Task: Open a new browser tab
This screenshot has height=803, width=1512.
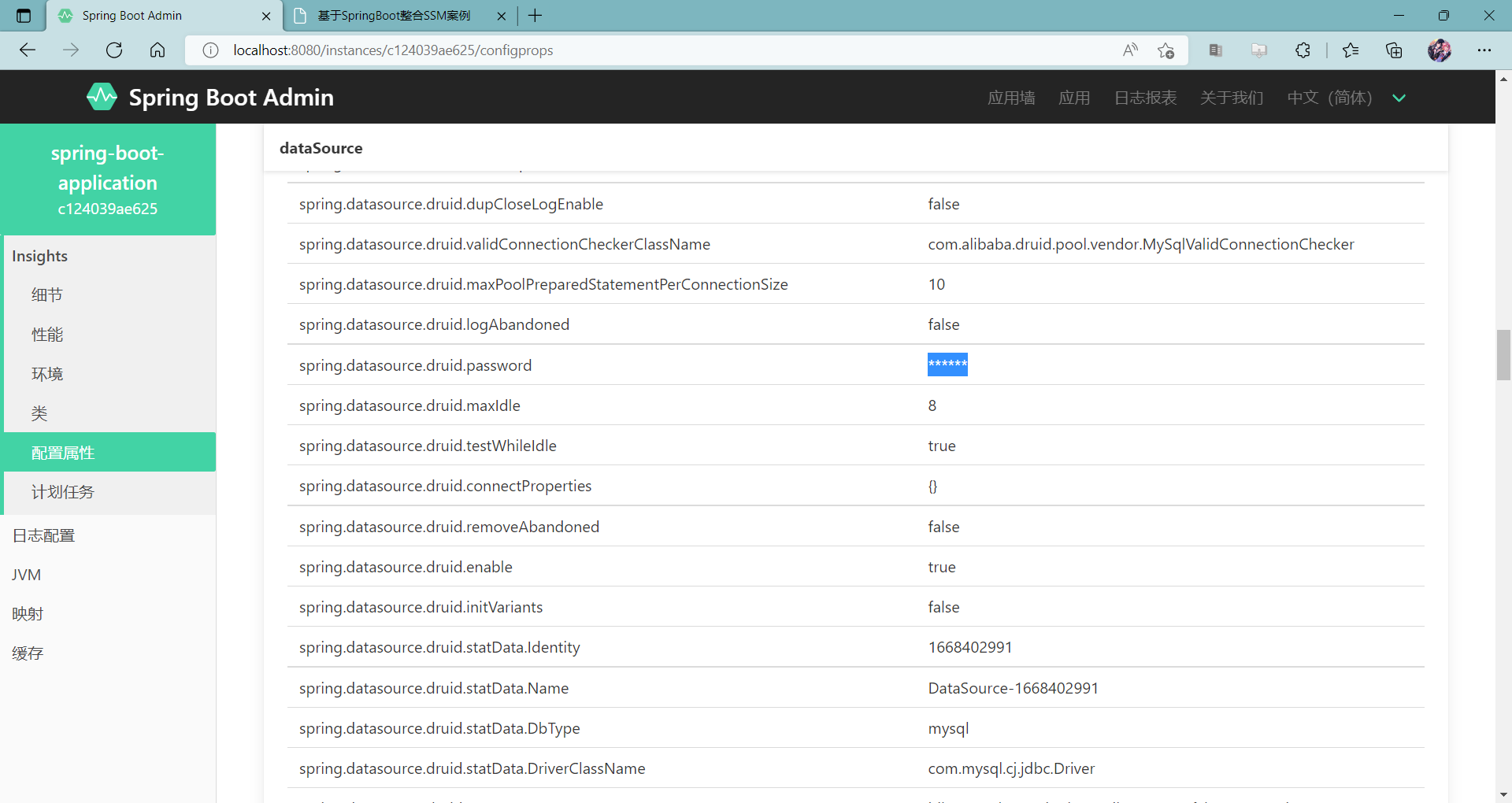Action: coord(535,16)
